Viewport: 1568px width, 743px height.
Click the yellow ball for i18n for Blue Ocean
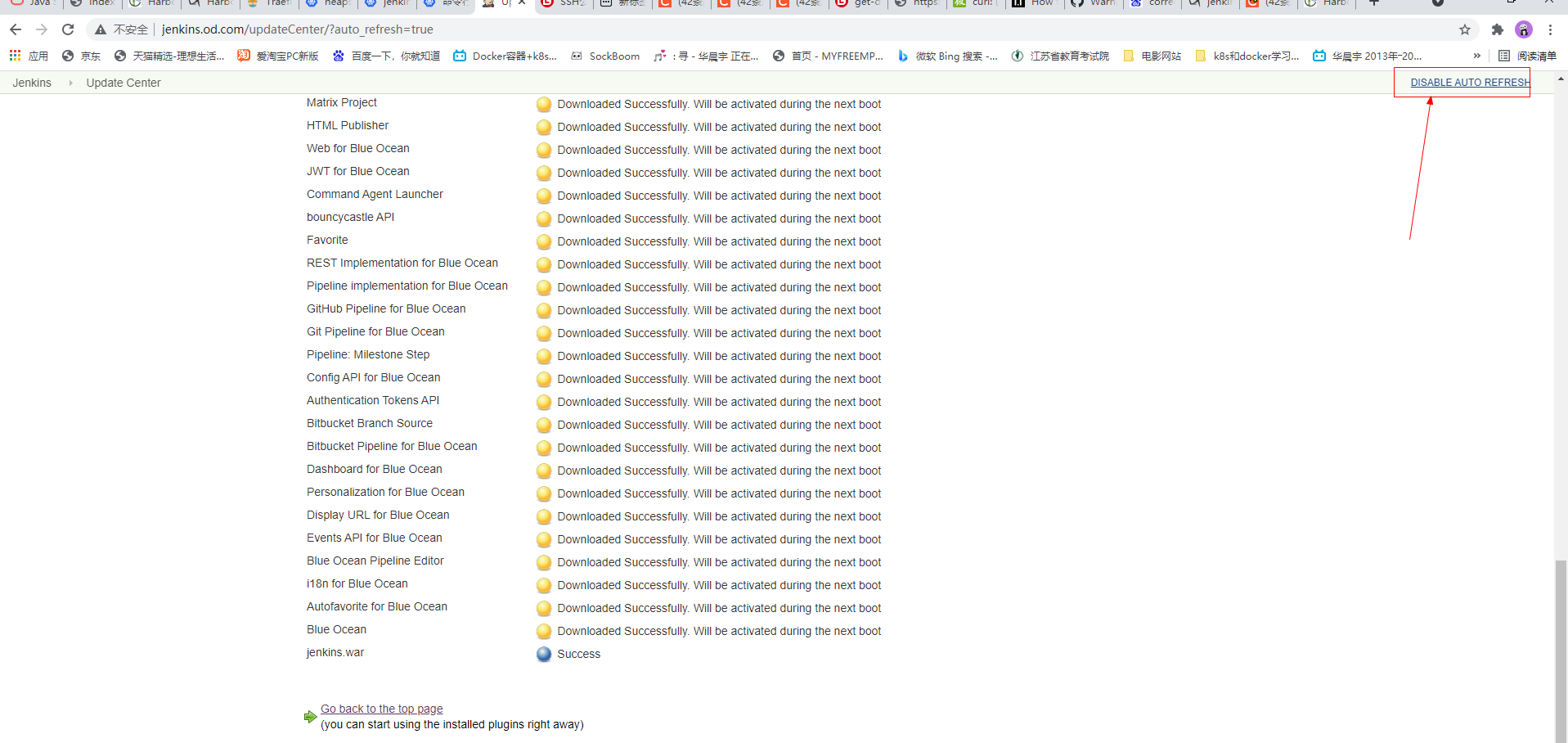pos(544,586)
